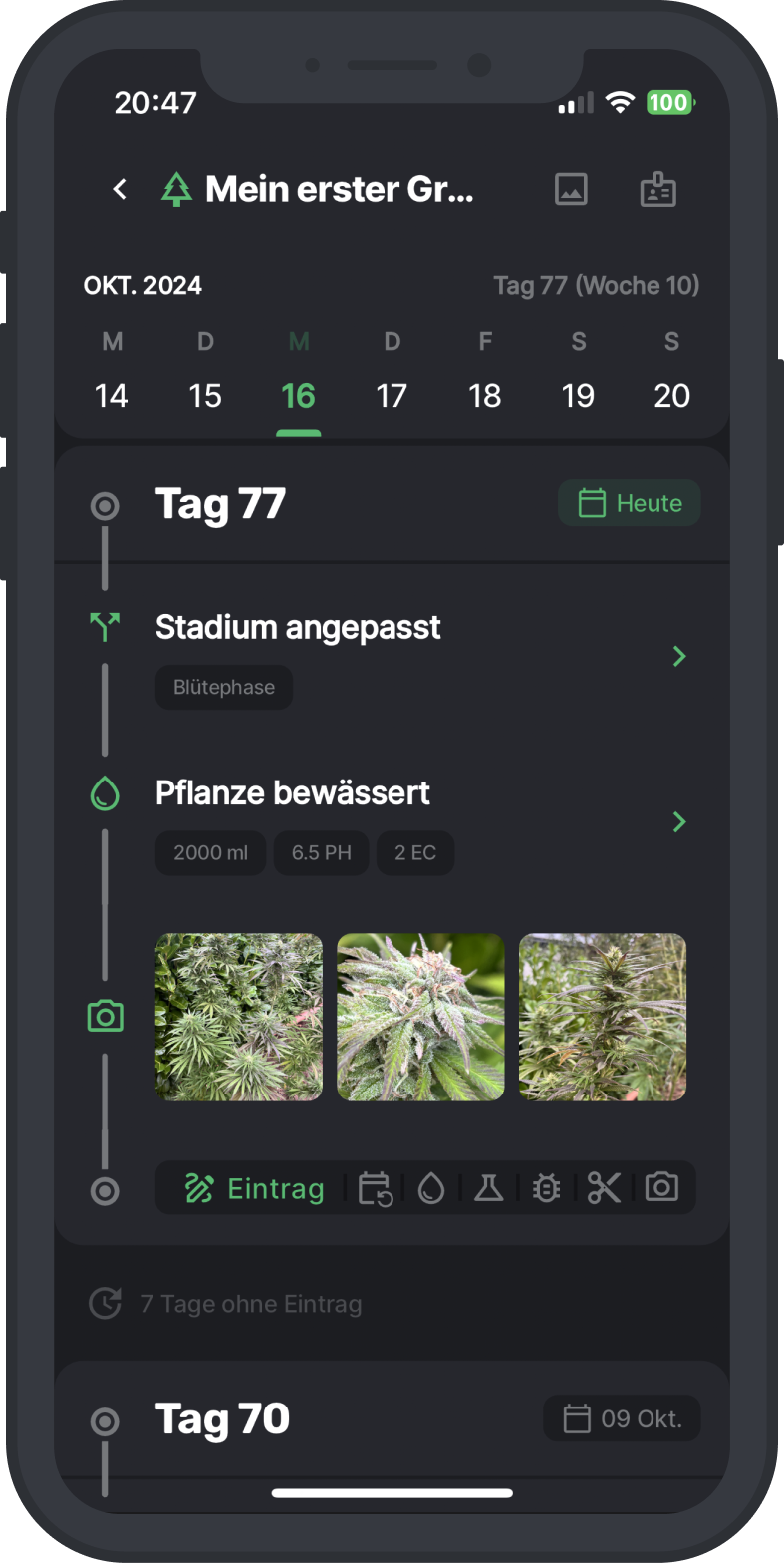The image size is (784, 1563).
Task: Expand the Pflanze bewässert entry chevron
Action: (679, 821)
